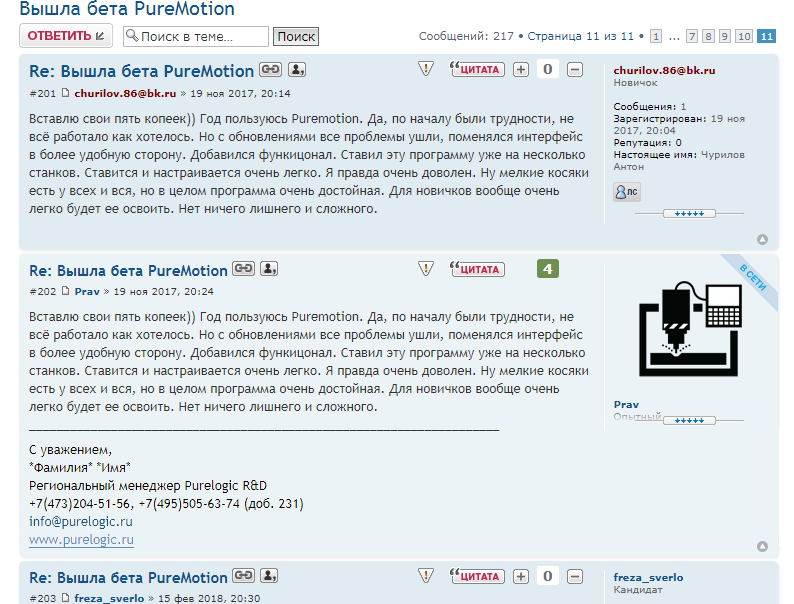Click the reputation stars bar under churilov.86
This screenshot has width=794, height=604.
point(689,214)
